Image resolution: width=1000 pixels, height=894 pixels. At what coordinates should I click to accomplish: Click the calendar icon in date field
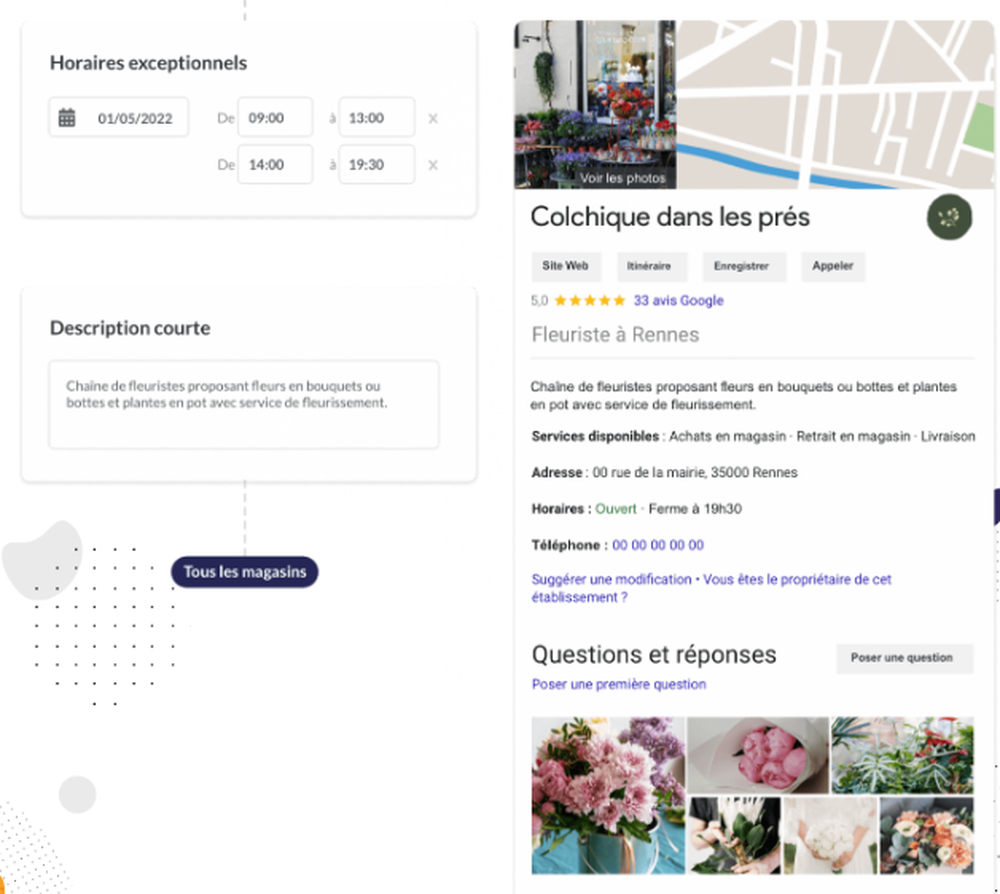click(67, 118)
